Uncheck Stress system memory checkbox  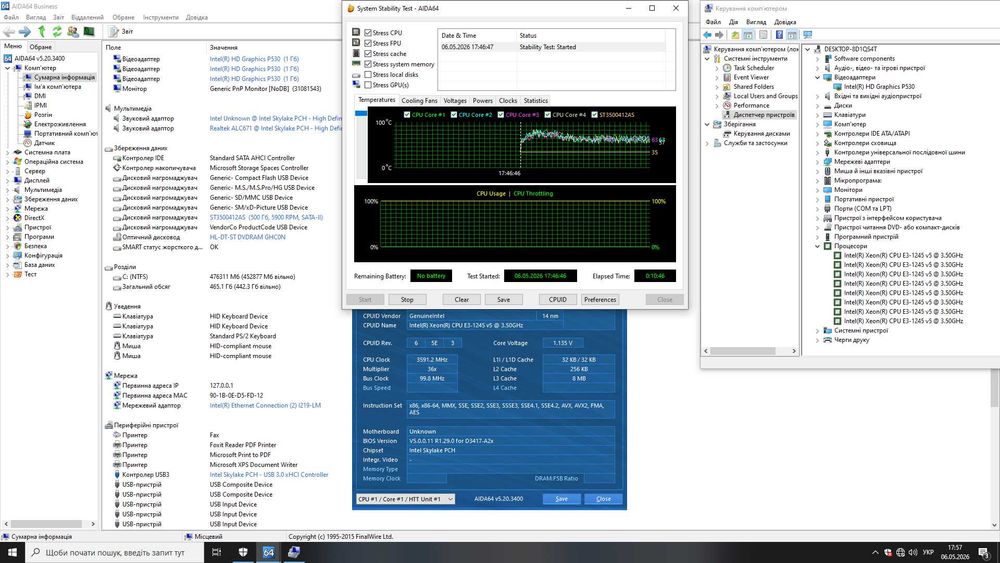[x=368, y=64]
